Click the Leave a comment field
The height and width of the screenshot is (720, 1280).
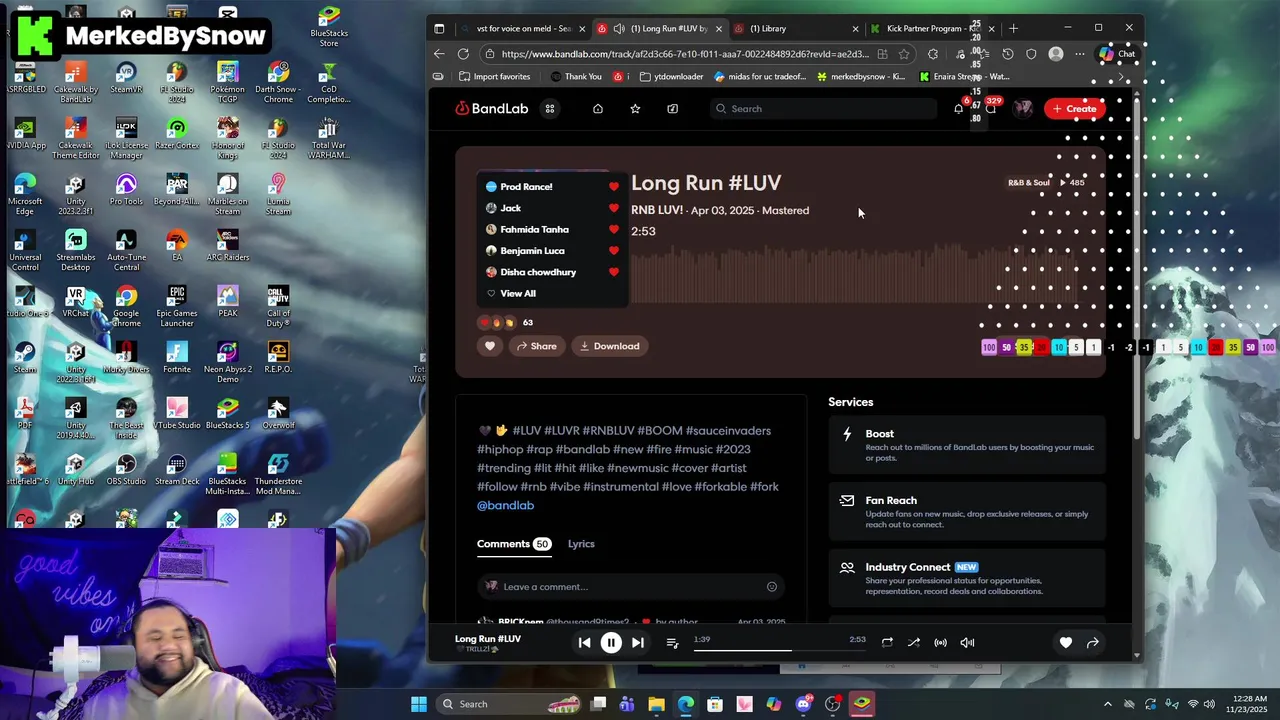(x=630, y=587)
